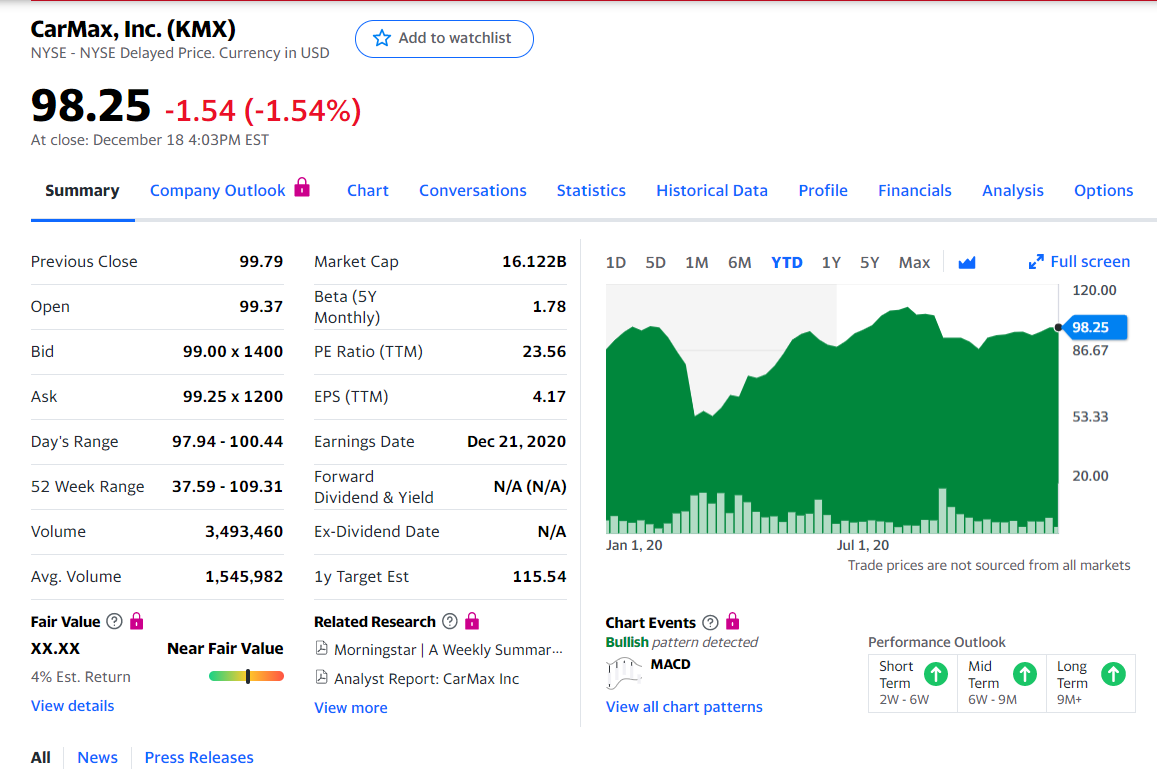
Task: Click the lock icon next to Chart Events
Action: point(733,621)
